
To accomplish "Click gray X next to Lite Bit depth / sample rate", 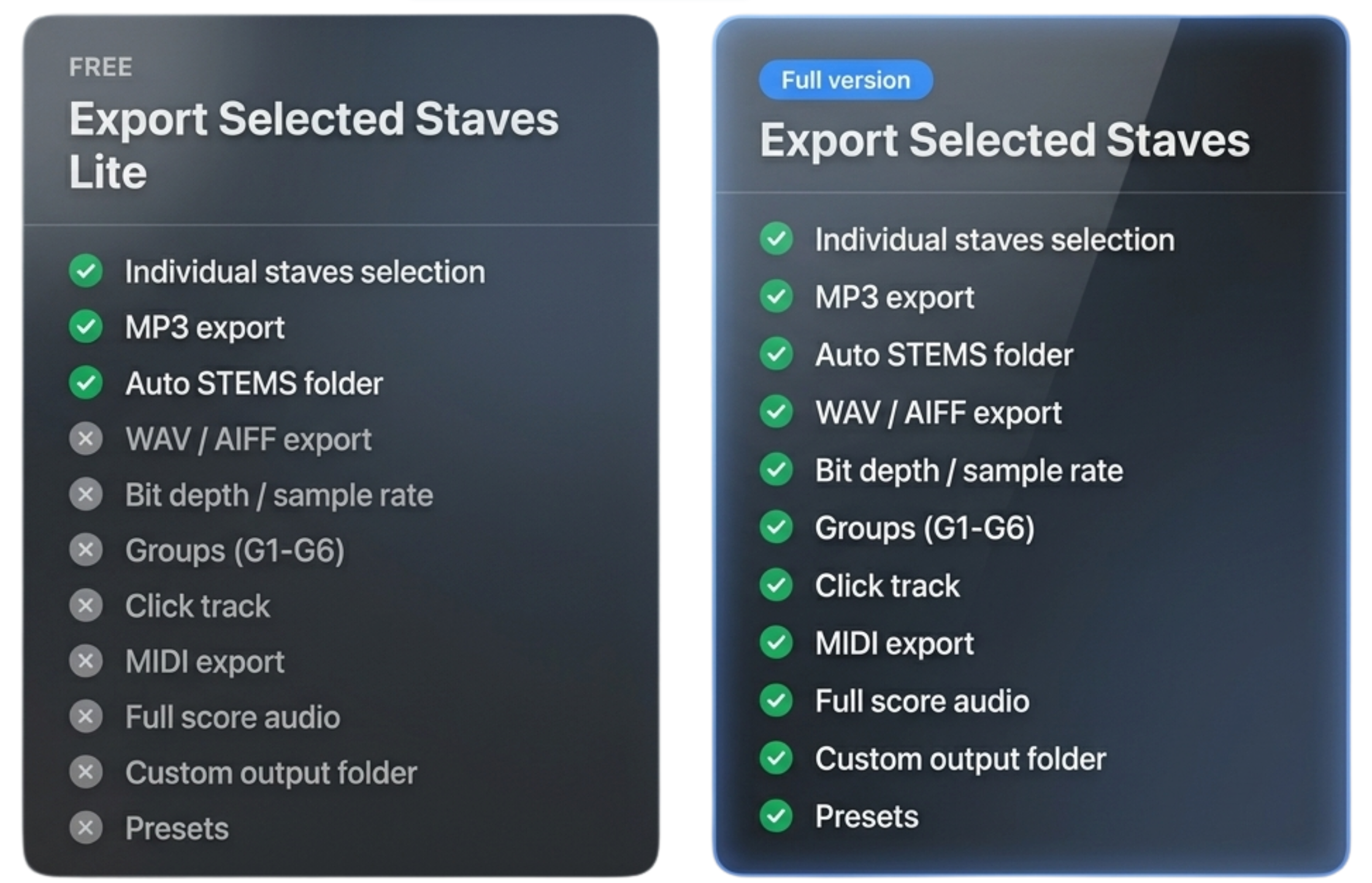I will click(86, 494).
